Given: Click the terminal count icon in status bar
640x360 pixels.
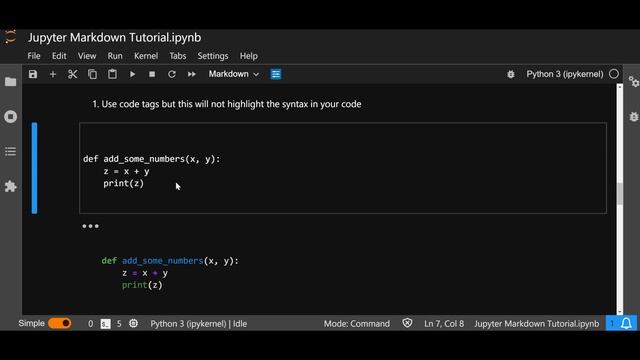Looking at the screenshot, I should click(x=105, y=324).
